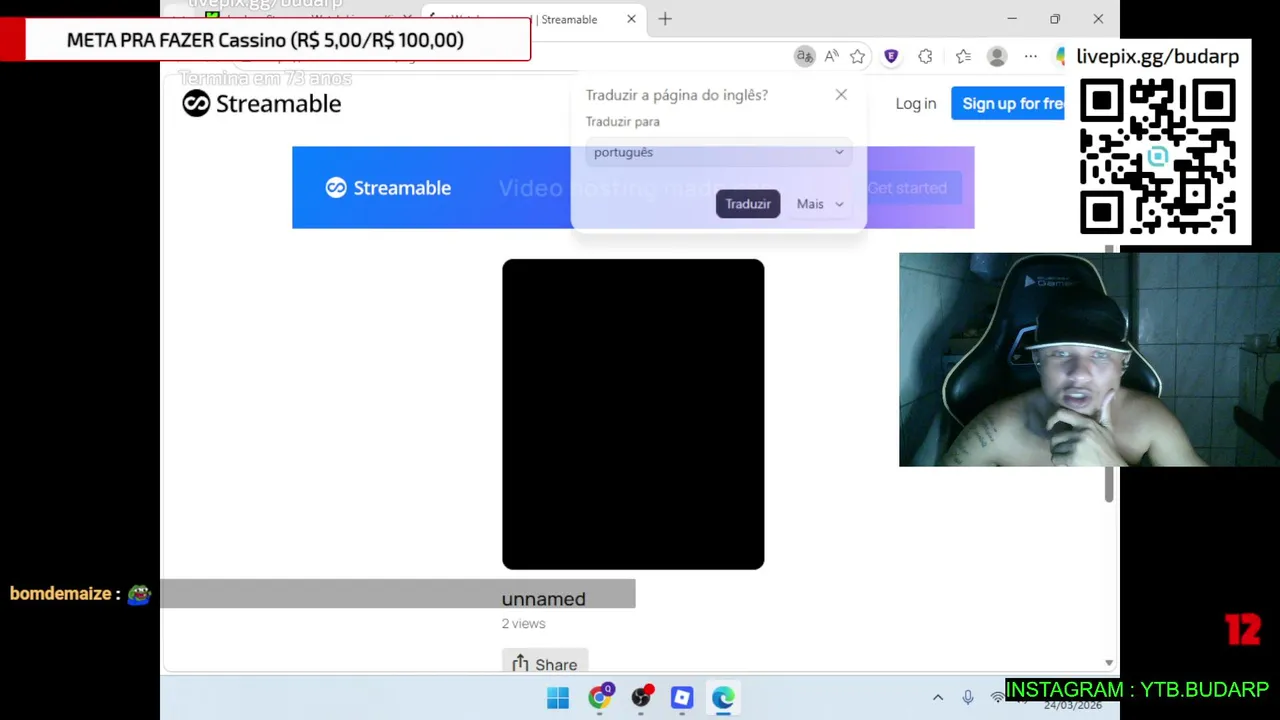Click the black video player area
The height and width of the screenshot is (720, 1280).
point(633,414)
